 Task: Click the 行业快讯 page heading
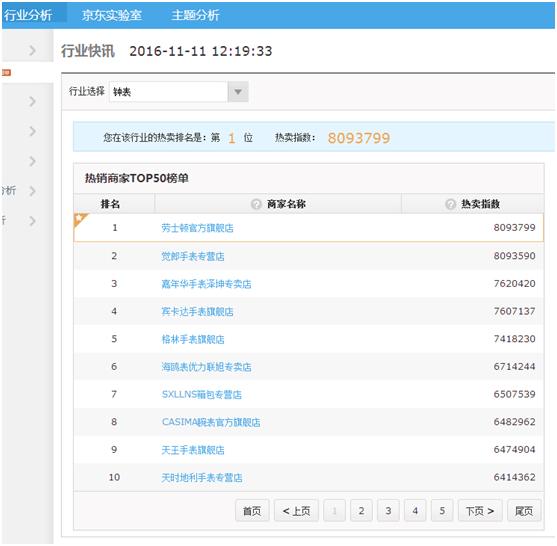tap(88, 51)
